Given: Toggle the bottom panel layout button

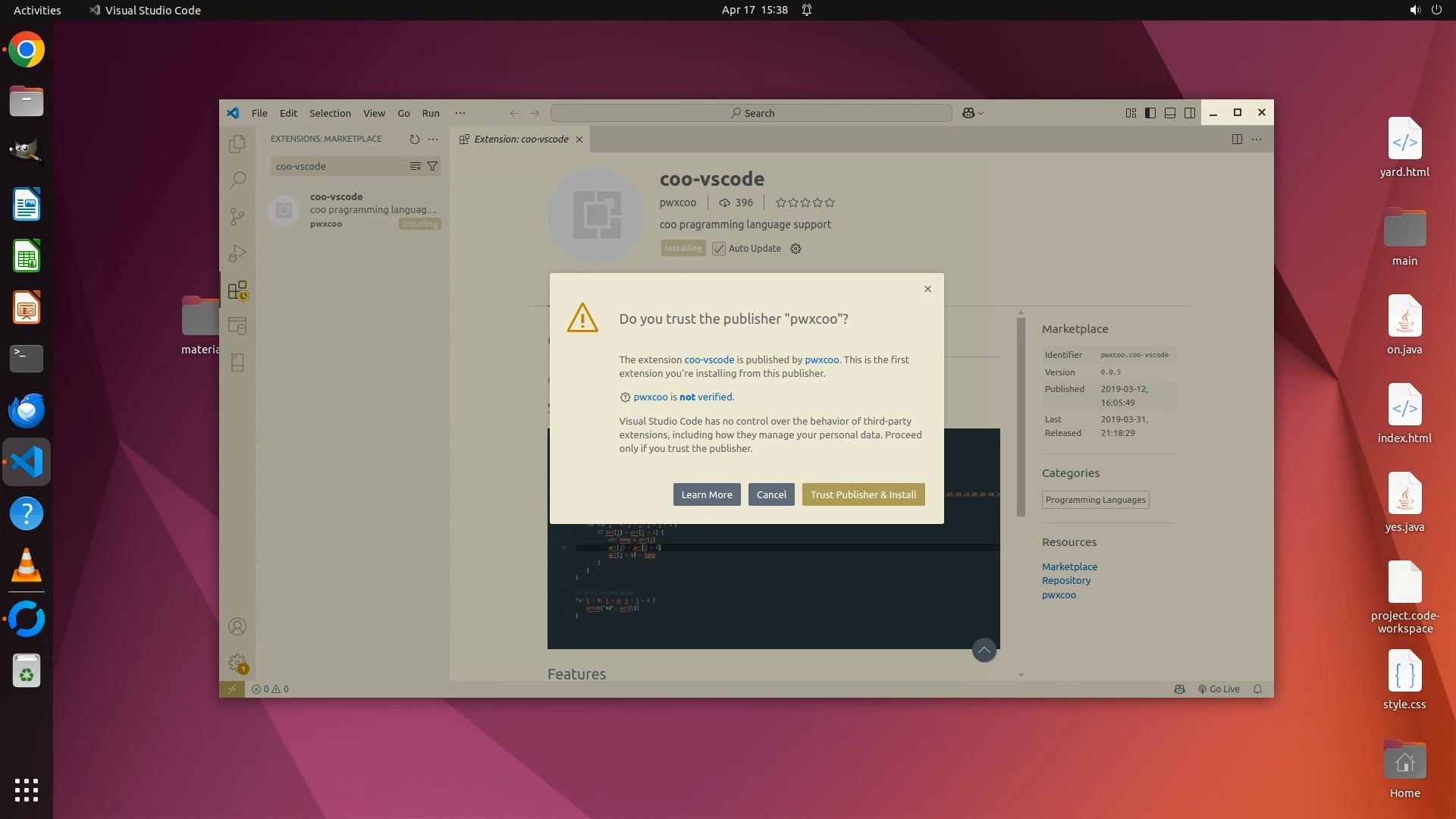Looking at the screenshot, I should [x=1170, y=113].
